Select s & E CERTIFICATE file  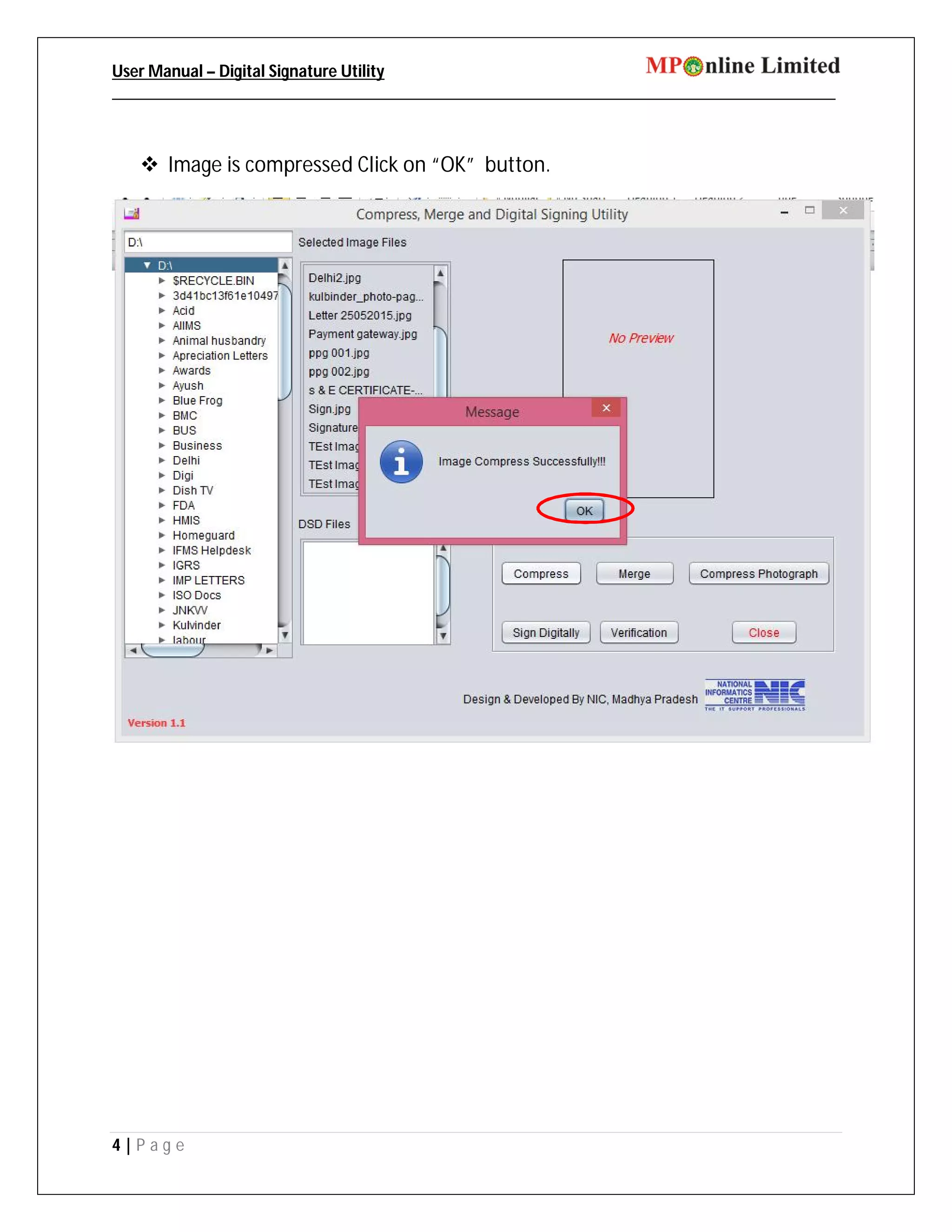coord(365,391)
